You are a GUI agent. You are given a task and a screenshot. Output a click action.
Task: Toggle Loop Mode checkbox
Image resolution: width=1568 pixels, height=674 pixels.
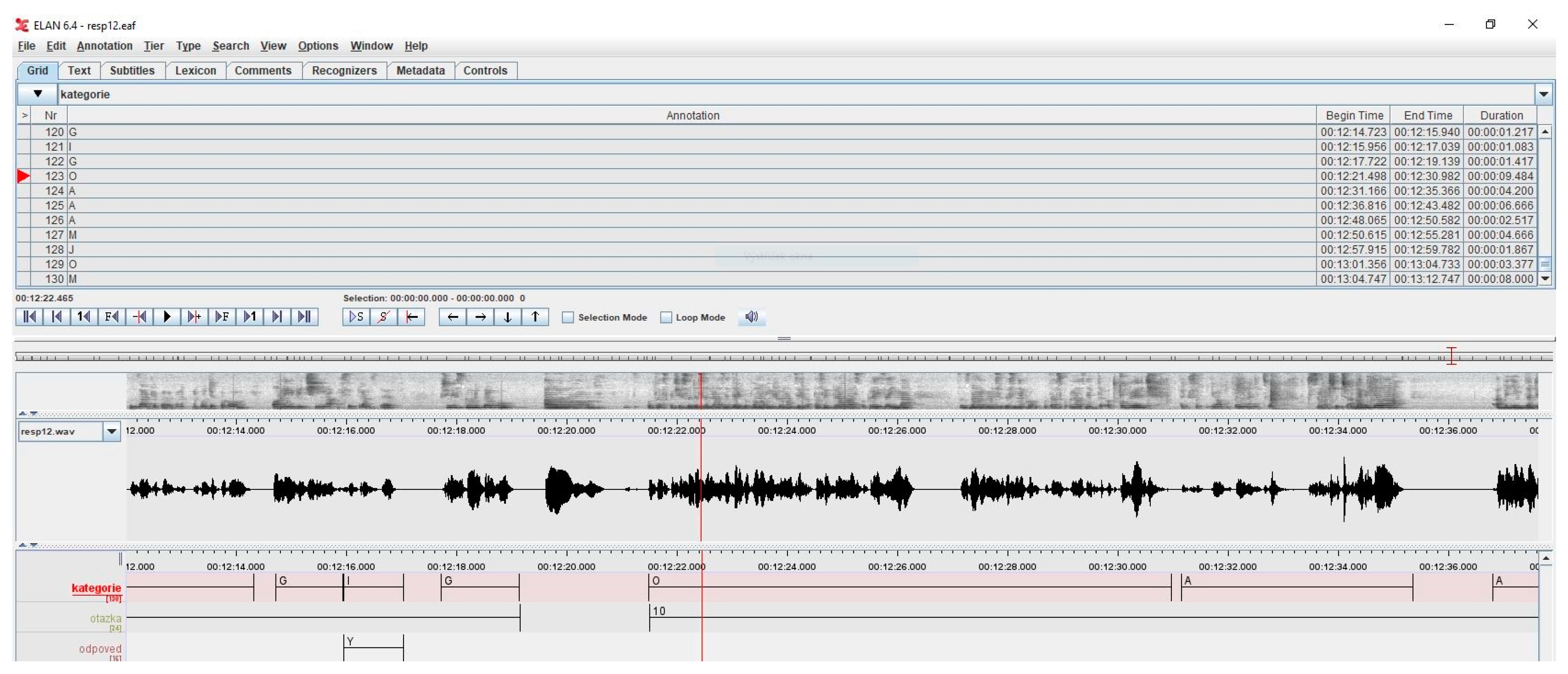pyautogui.click(x=667, y=317)
